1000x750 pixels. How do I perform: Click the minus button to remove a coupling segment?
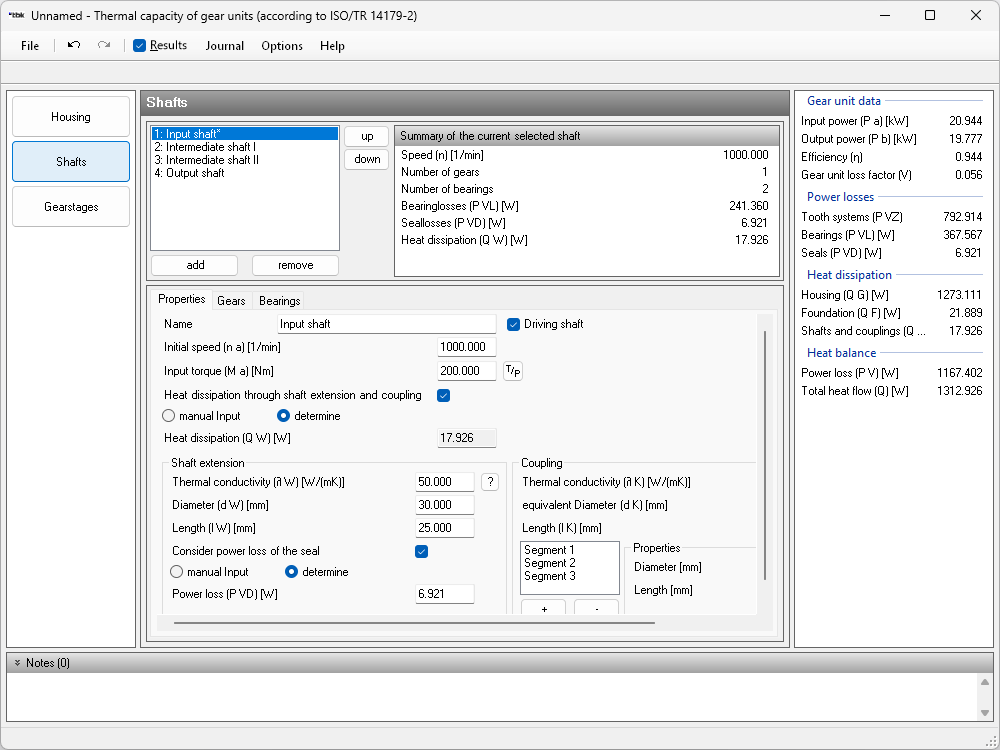(596, 609)
